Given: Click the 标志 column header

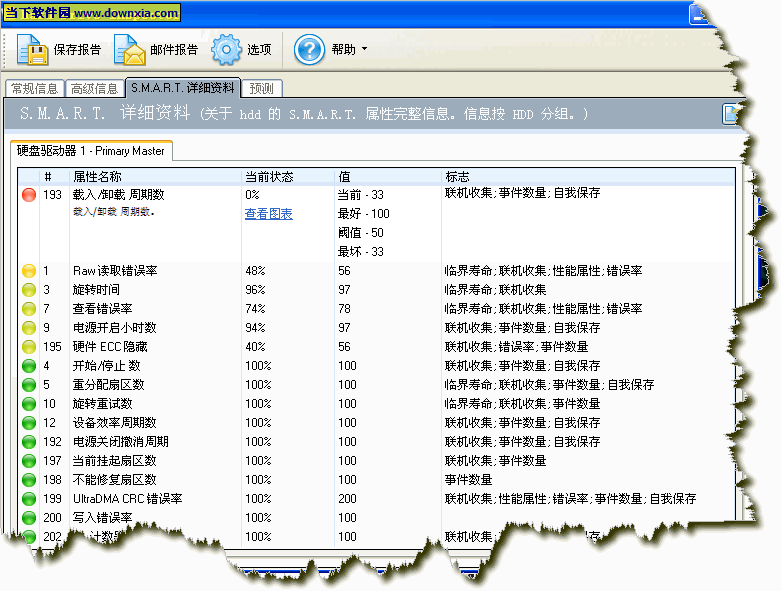Looking at the screenshot, I should (457, 177).
